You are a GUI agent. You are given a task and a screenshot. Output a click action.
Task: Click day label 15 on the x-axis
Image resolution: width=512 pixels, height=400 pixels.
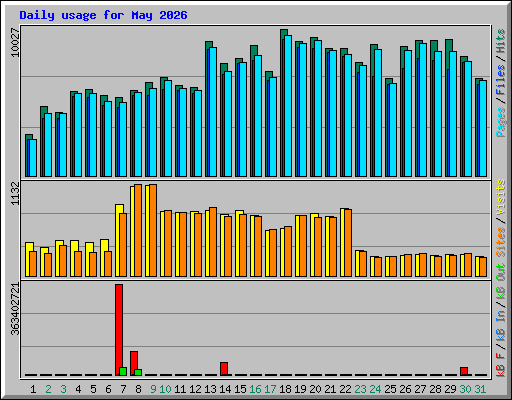240,389
